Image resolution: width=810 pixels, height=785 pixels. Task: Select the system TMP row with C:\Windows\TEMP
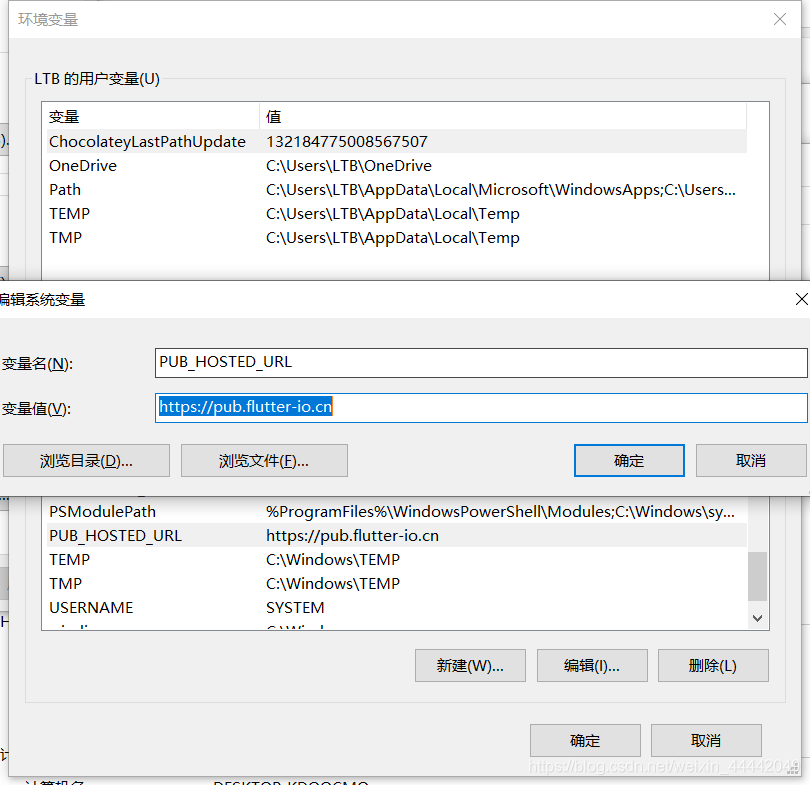397,584
